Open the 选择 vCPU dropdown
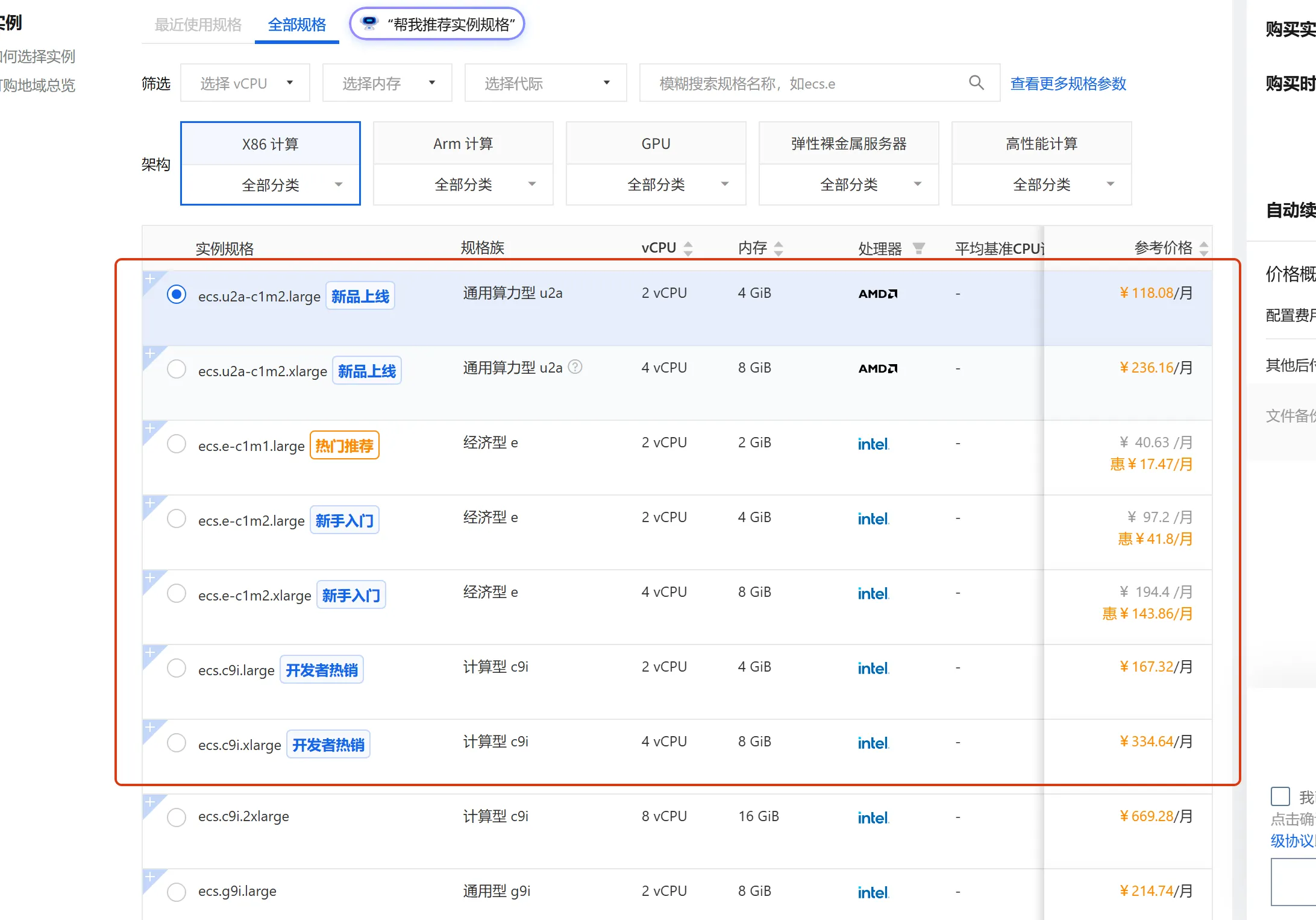This screenshot has height=920, width=1316. click(245, 83)
